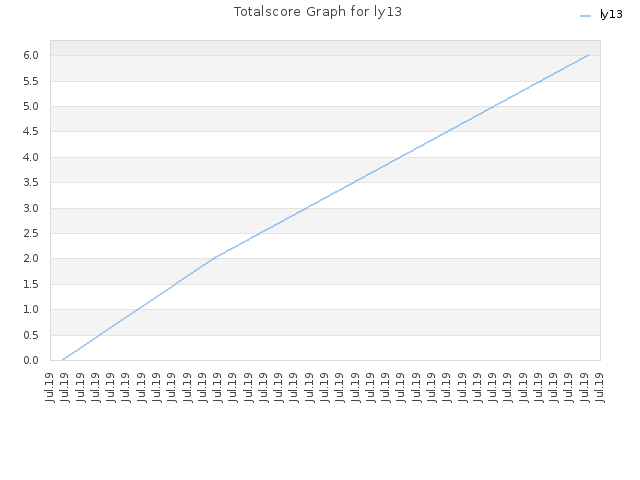640x480 pixels.
Task: Click the 3.0 y-axis label
Action: point(31,208)
